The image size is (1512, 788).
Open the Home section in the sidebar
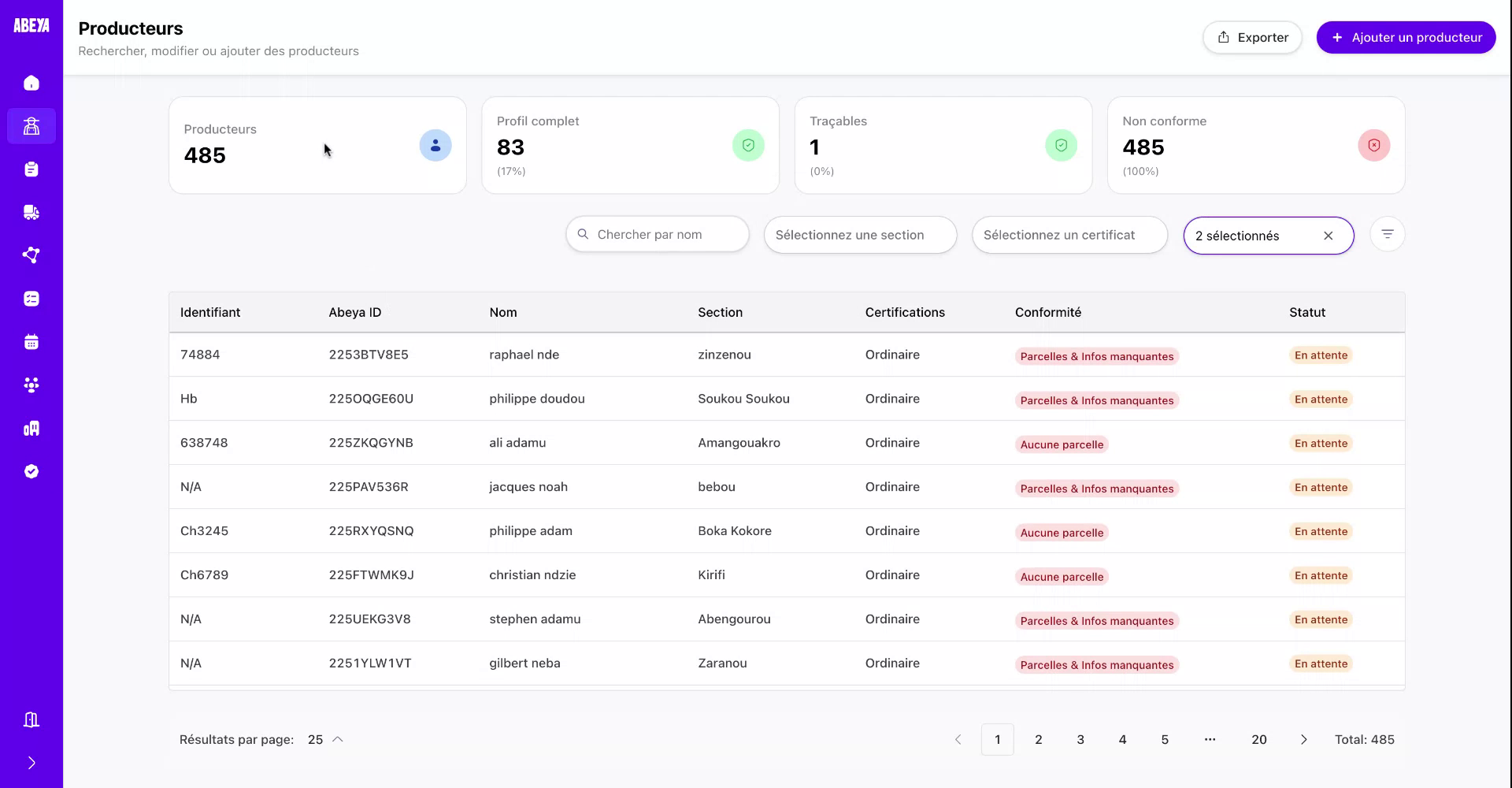point(31,83)
